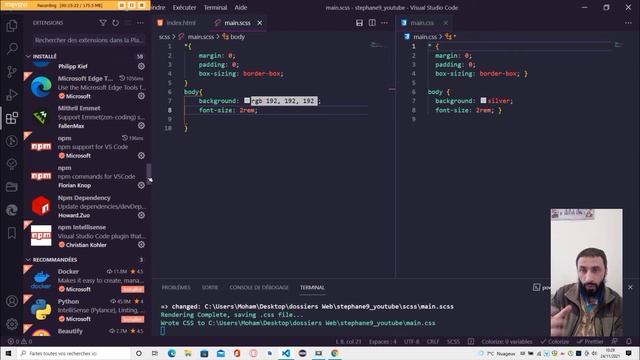Close the bottom terminal panel
The width and height of the screenshot is (640, 360).
[630, 287]
